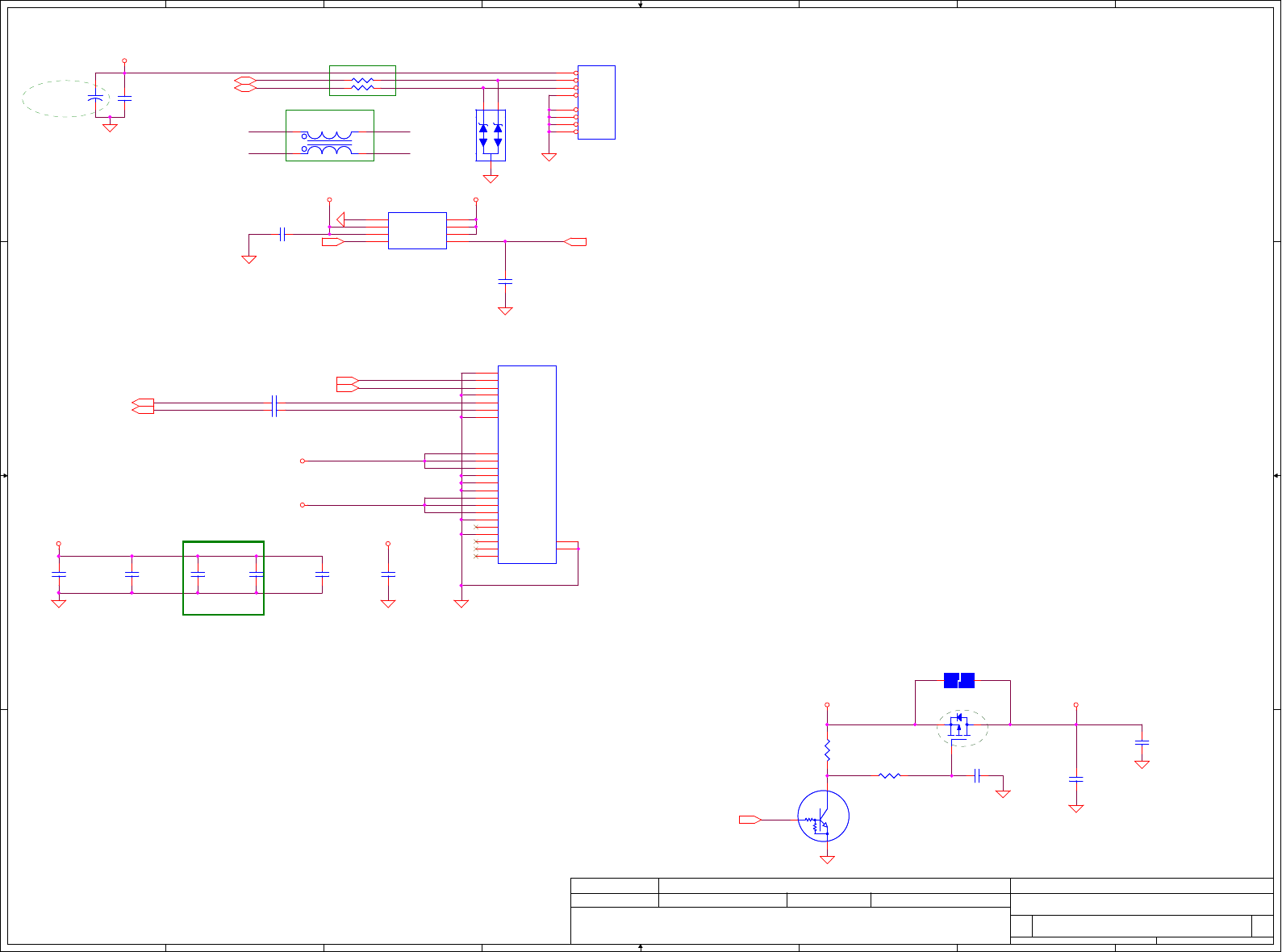Select the double port at differential pair left end
Screen dimensions: 1282x952
(143, 407)
